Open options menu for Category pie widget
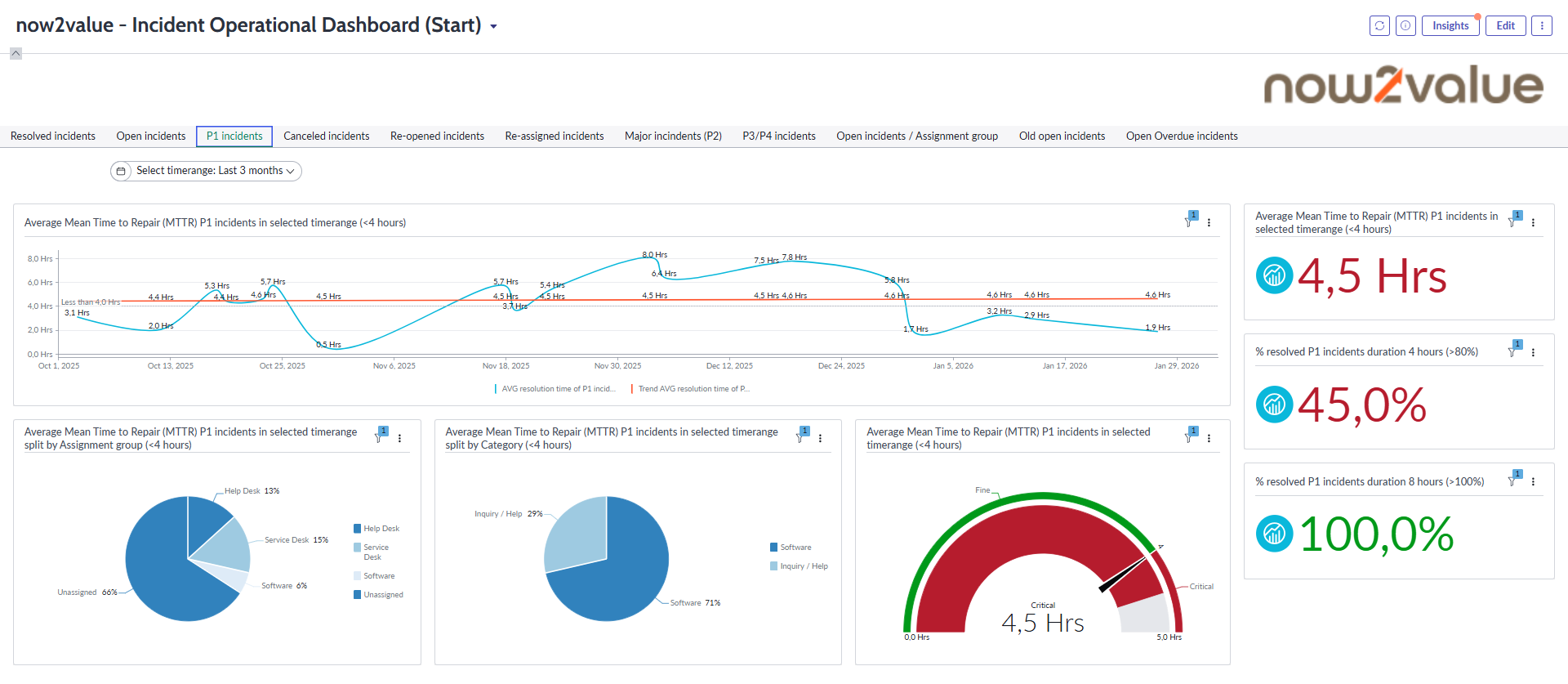 pos(820,438)
